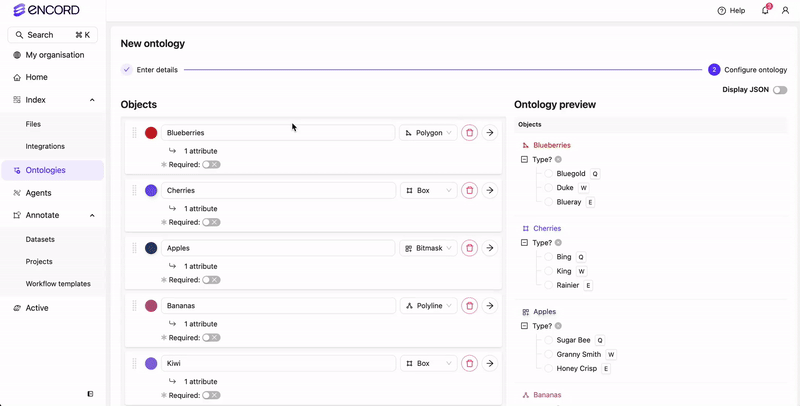Focus the Search box
The height and width of the screenshot is (406, 800).
pyautogui.click(x=53, y=35)
